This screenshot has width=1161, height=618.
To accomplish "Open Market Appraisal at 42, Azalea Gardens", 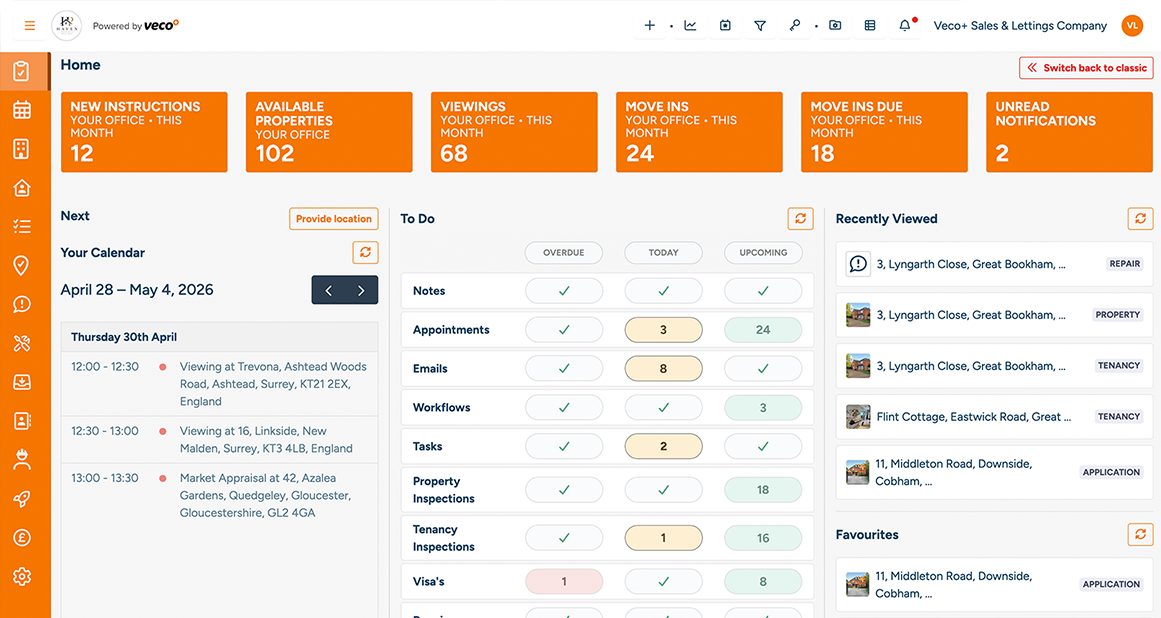I will tap(219, 495).
